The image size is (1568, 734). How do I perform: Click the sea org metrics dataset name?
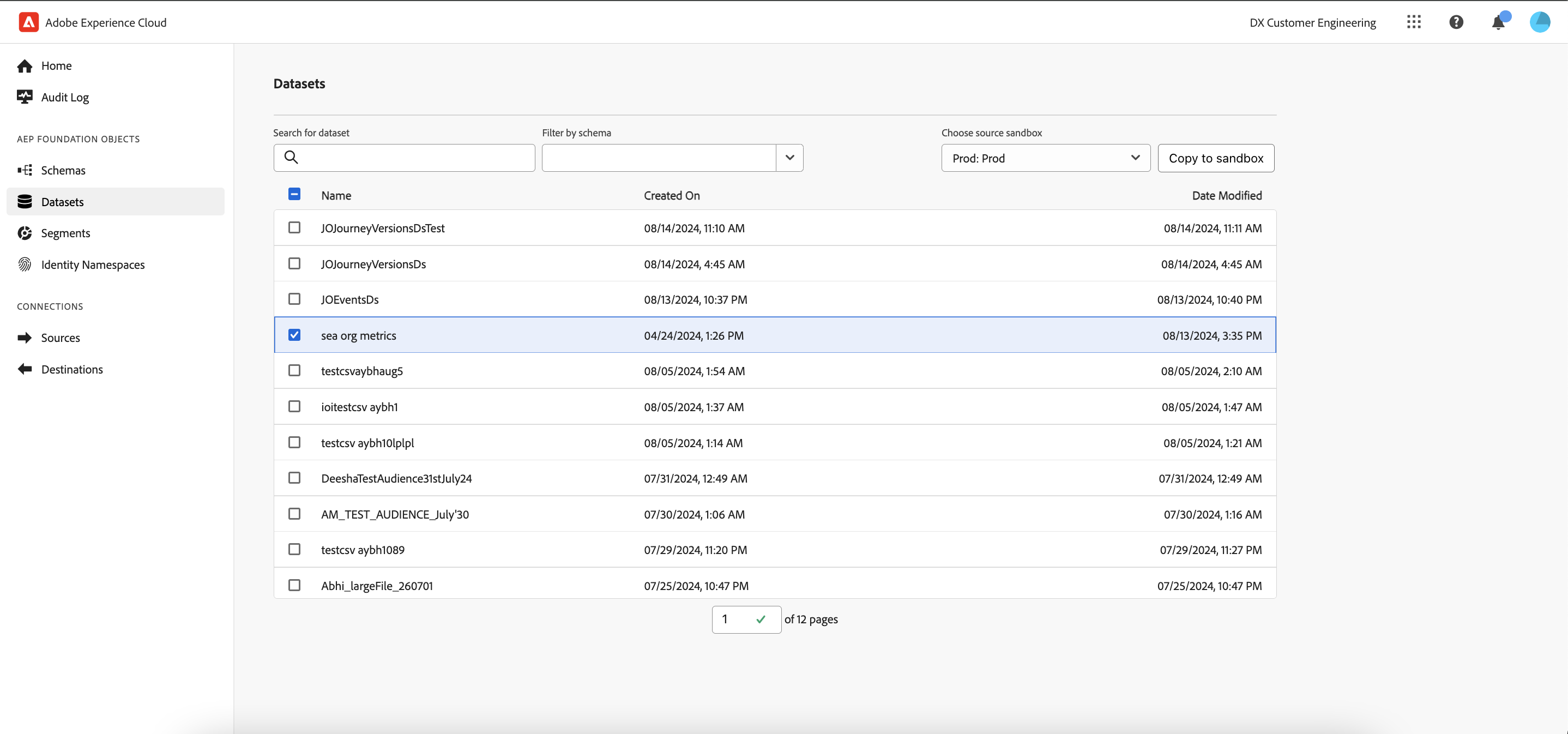point(359,335)
